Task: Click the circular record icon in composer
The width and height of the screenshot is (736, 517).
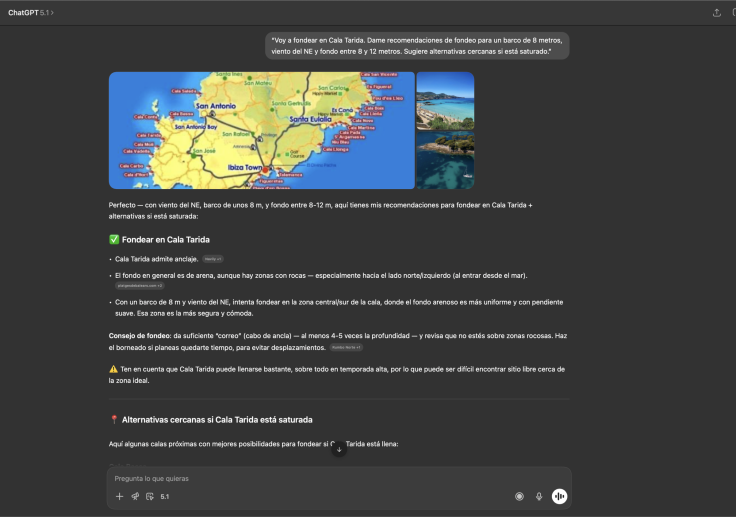Action: click(x=519, y=496)
